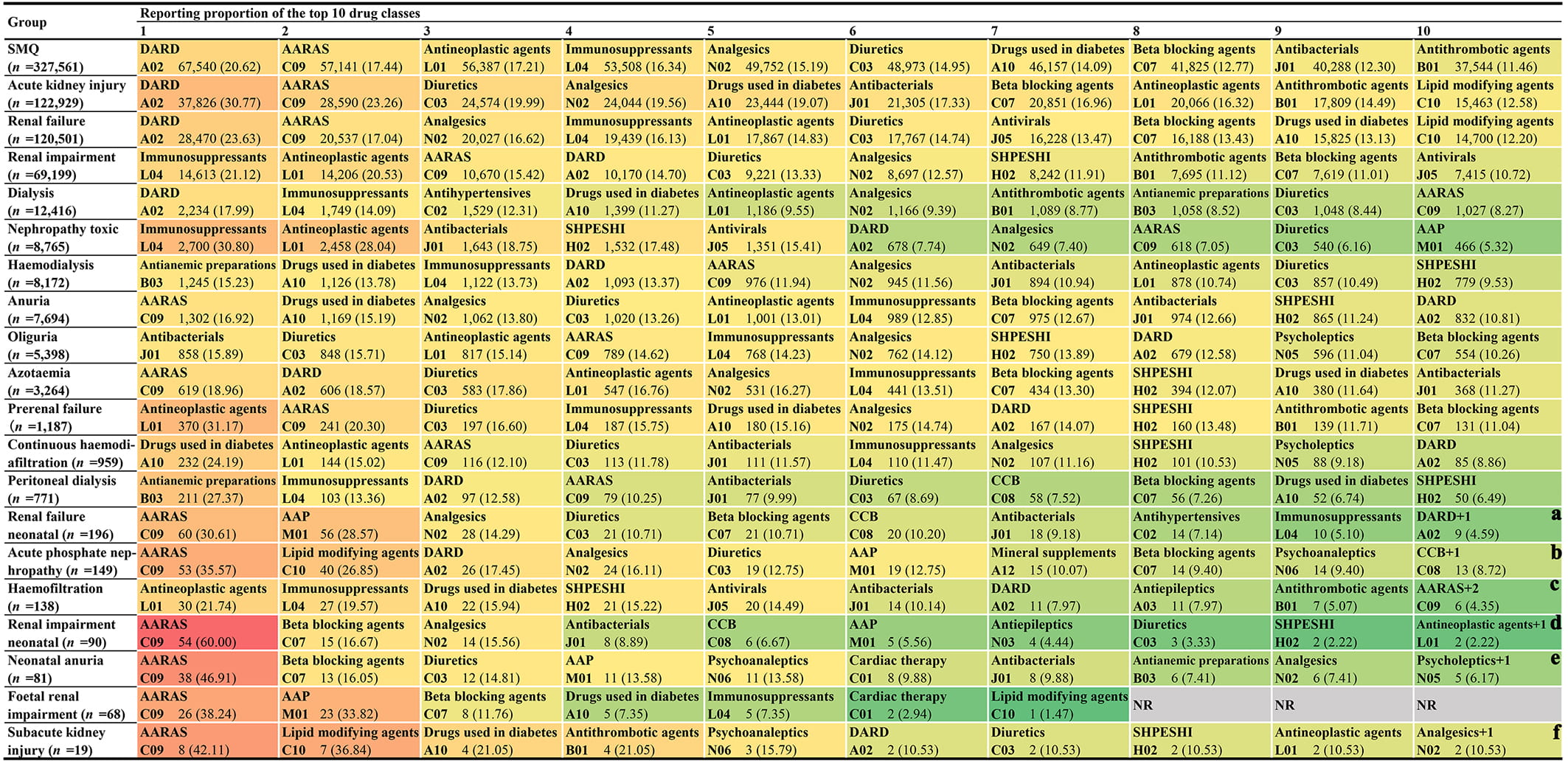Image resolution: width=1568 pixels, height=761 pixels.
Task: Select the Nephropathy toxic row label
Action: pos(63,237)
